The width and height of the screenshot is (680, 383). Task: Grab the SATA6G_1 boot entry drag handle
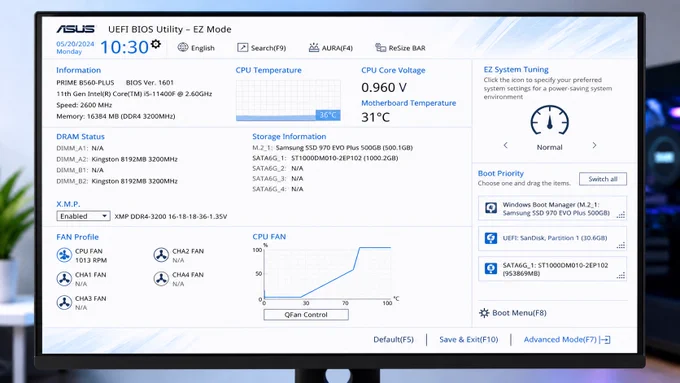621,275
